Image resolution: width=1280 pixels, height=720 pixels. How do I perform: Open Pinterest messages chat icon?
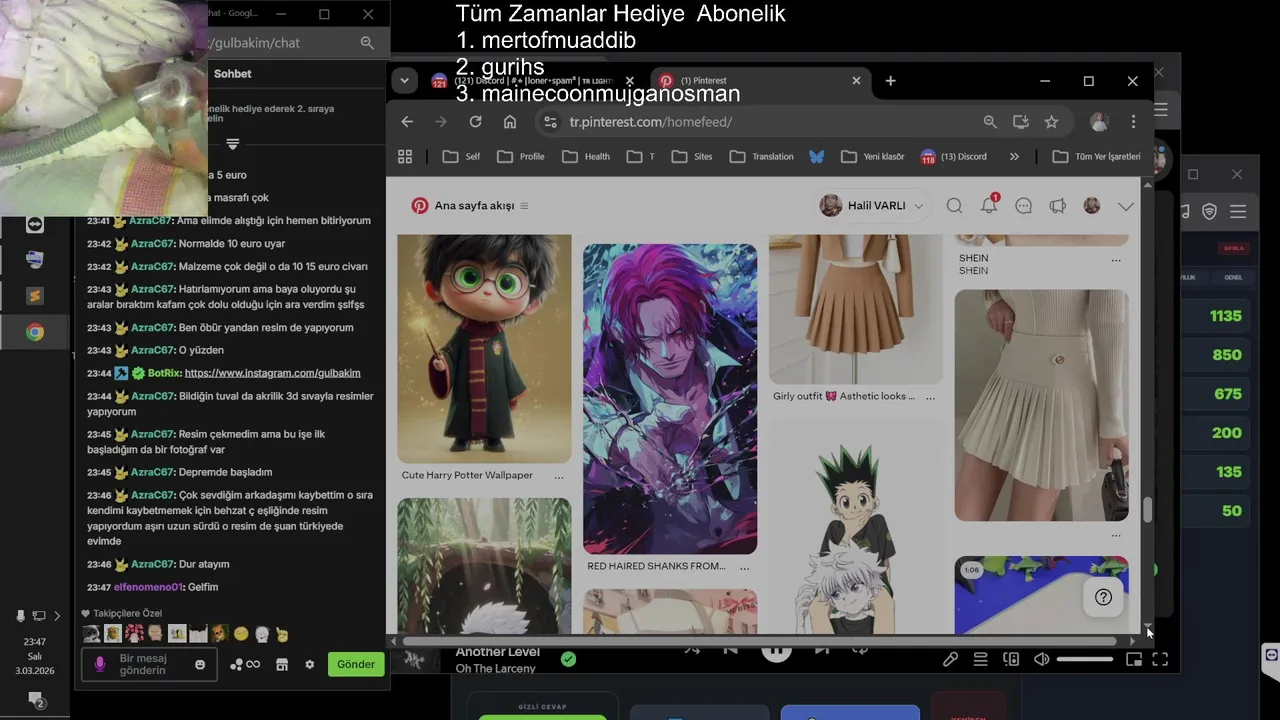click(1023, 205)
